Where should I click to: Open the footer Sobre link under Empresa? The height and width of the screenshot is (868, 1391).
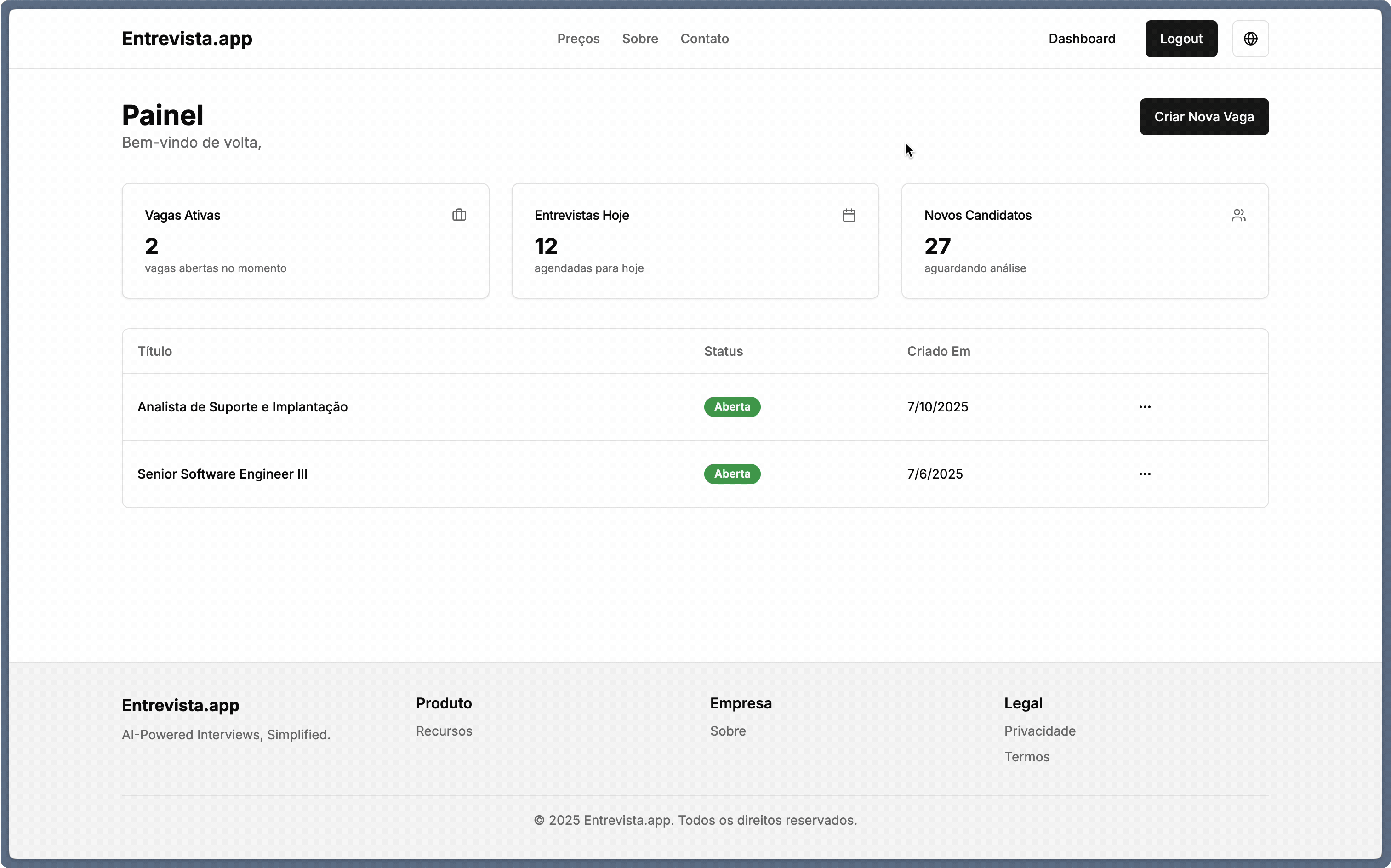click(x=728, y=731)
